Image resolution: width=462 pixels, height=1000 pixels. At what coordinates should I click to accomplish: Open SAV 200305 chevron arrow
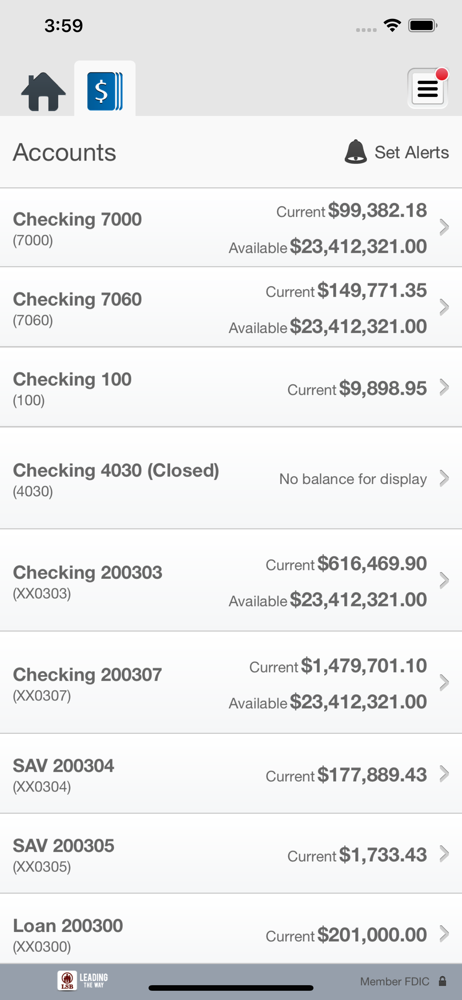click(444, 854)
